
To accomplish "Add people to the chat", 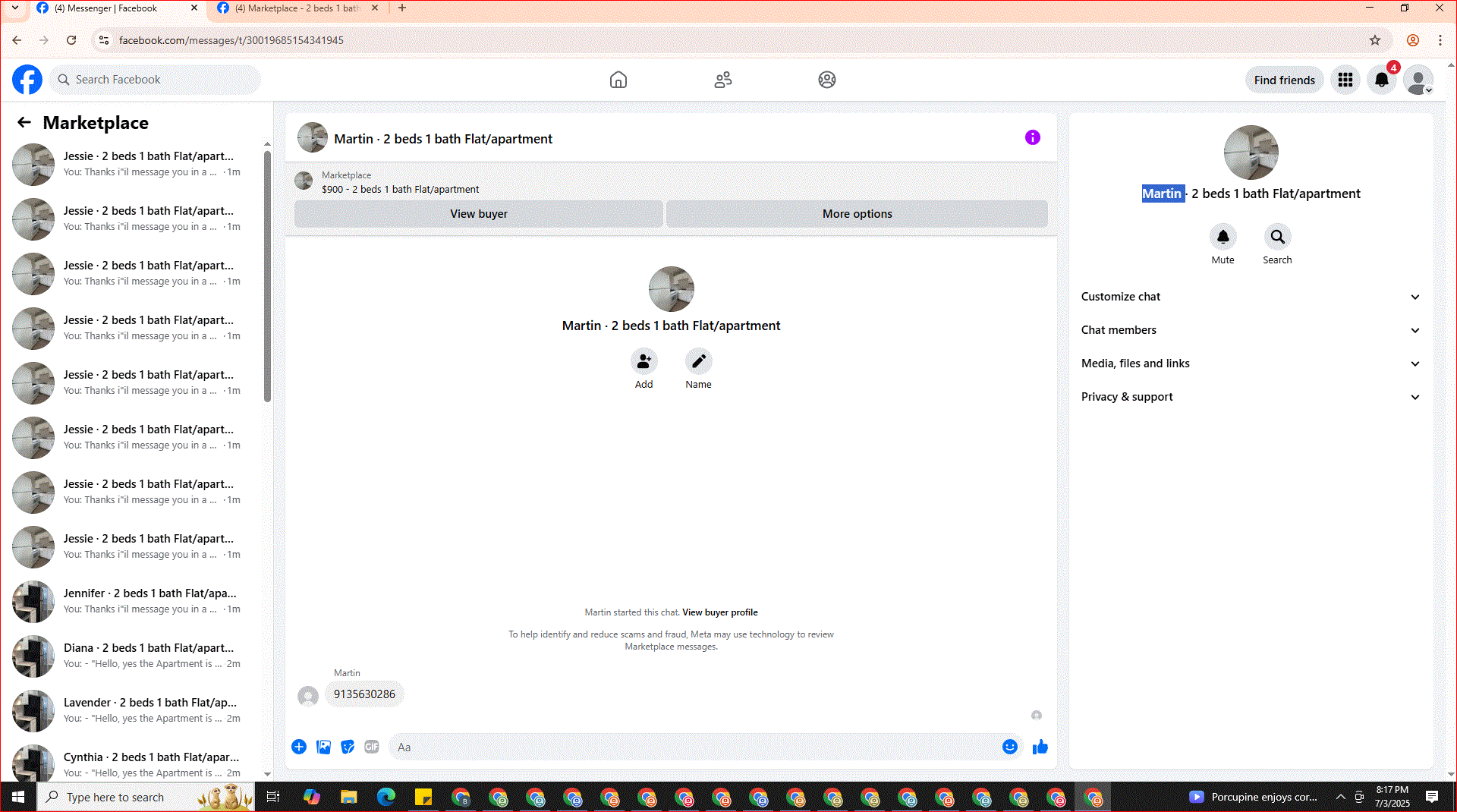I will [644, 361].
